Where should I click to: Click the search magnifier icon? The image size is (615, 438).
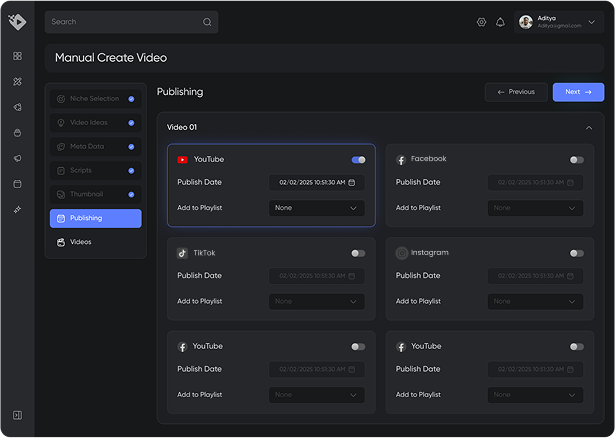click(207, 22)
